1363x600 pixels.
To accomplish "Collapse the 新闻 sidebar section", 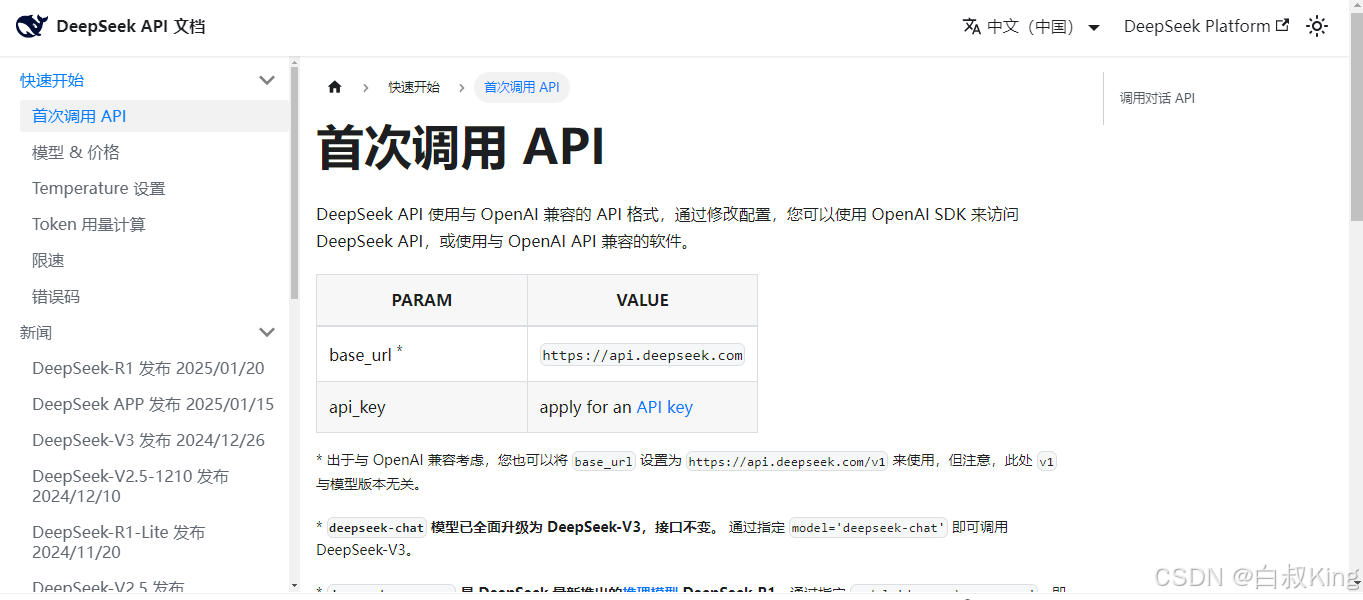I will pos(267,332).
